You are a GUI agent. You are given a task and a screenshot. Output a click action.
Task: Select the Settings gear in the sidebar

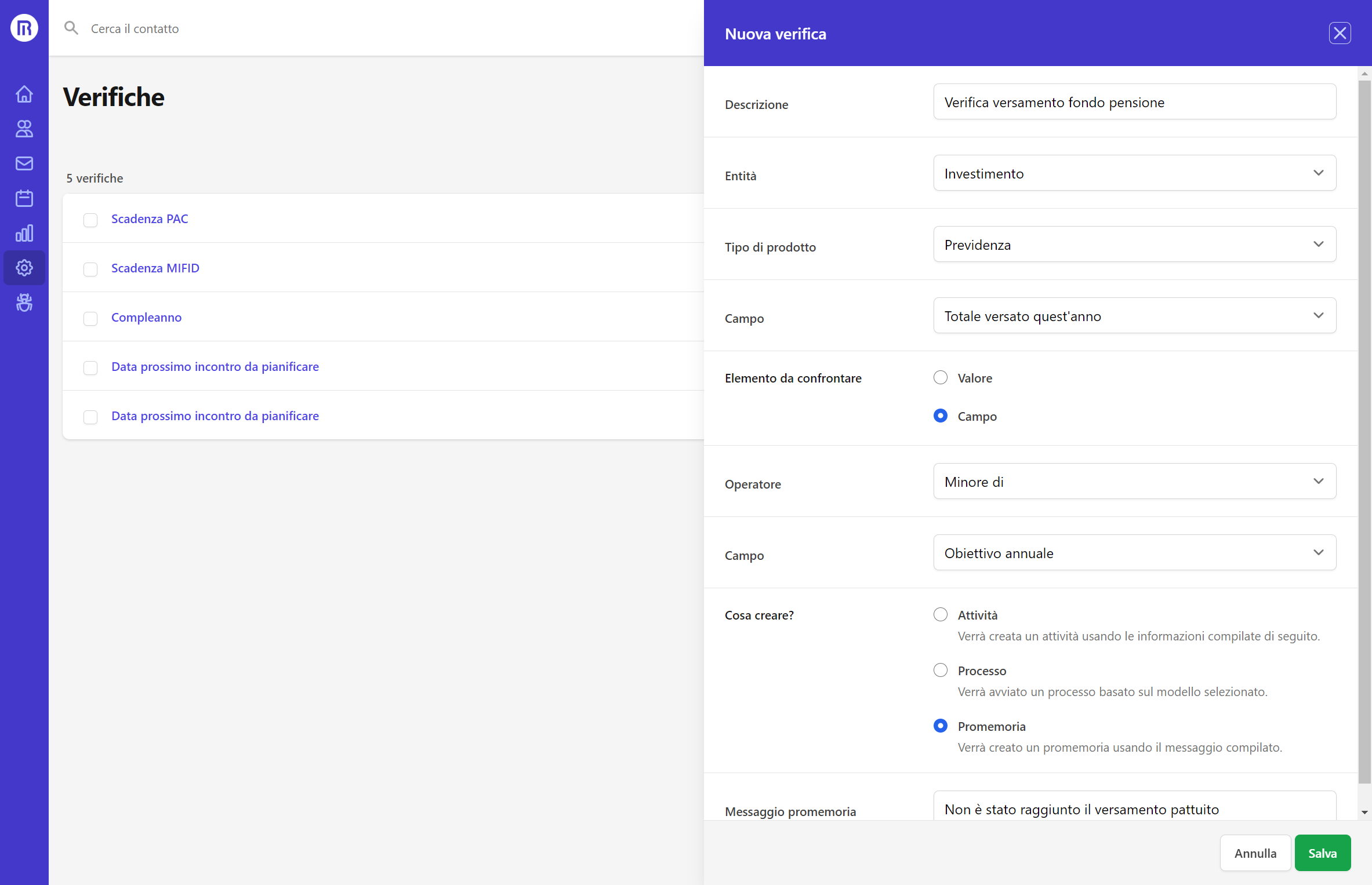[24, 267]
